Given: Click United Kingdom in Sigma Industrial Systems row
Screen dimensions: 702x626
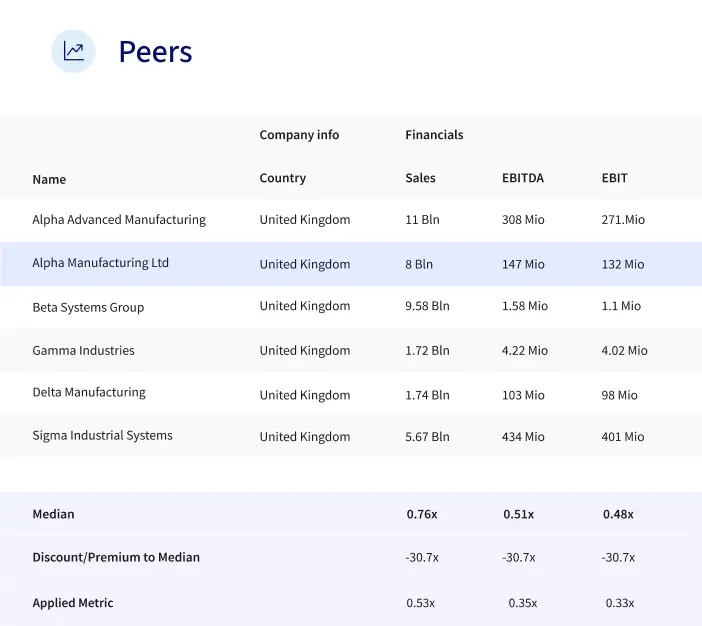Looking at the screenshot, I should click(304, 437).
